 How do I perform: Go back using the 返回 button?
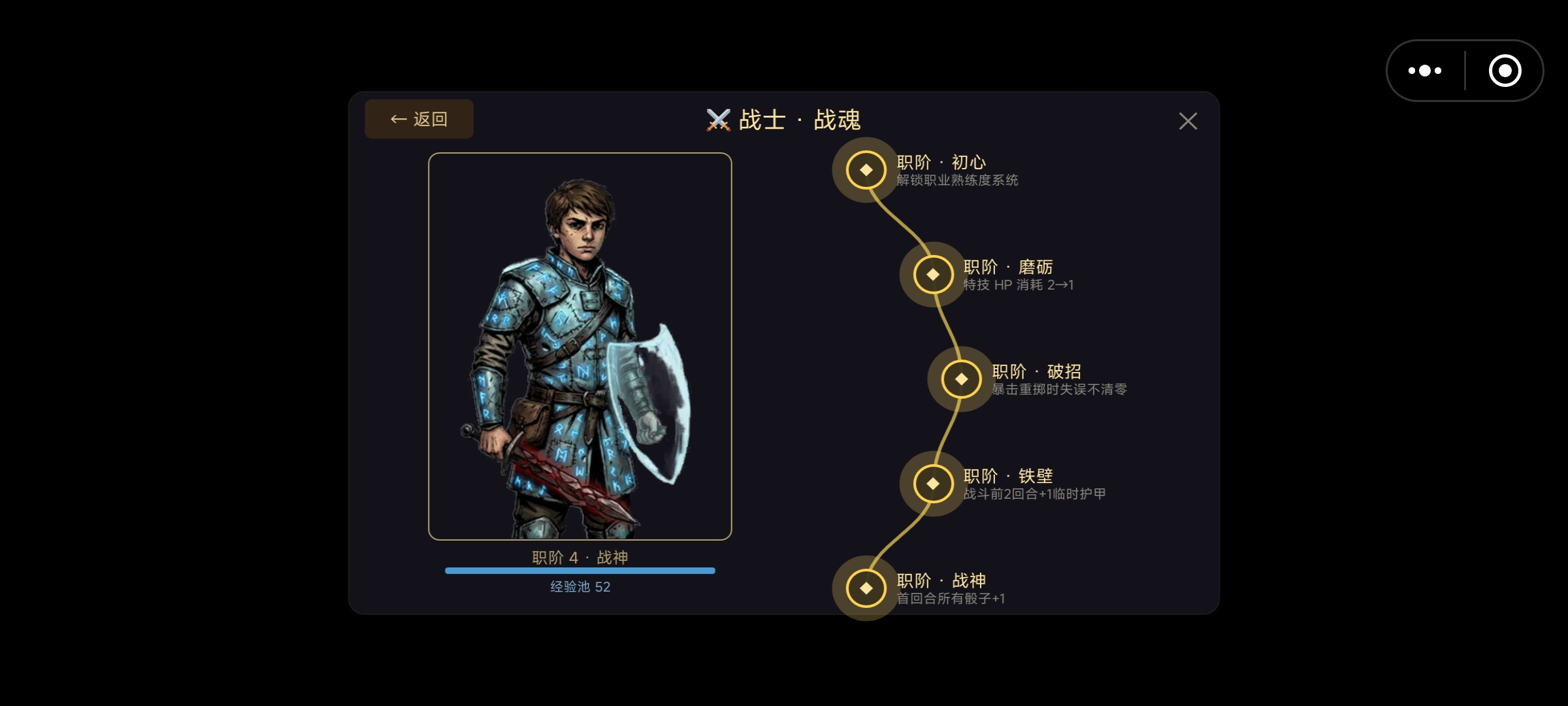tap(419, 119)
